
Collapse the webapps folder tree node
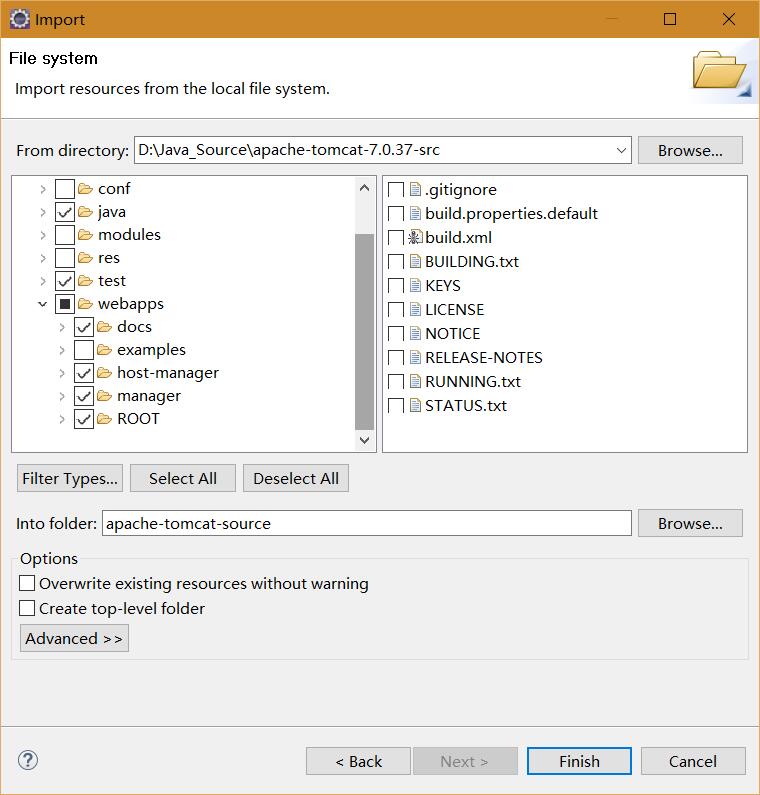click(x=43, y=304)
